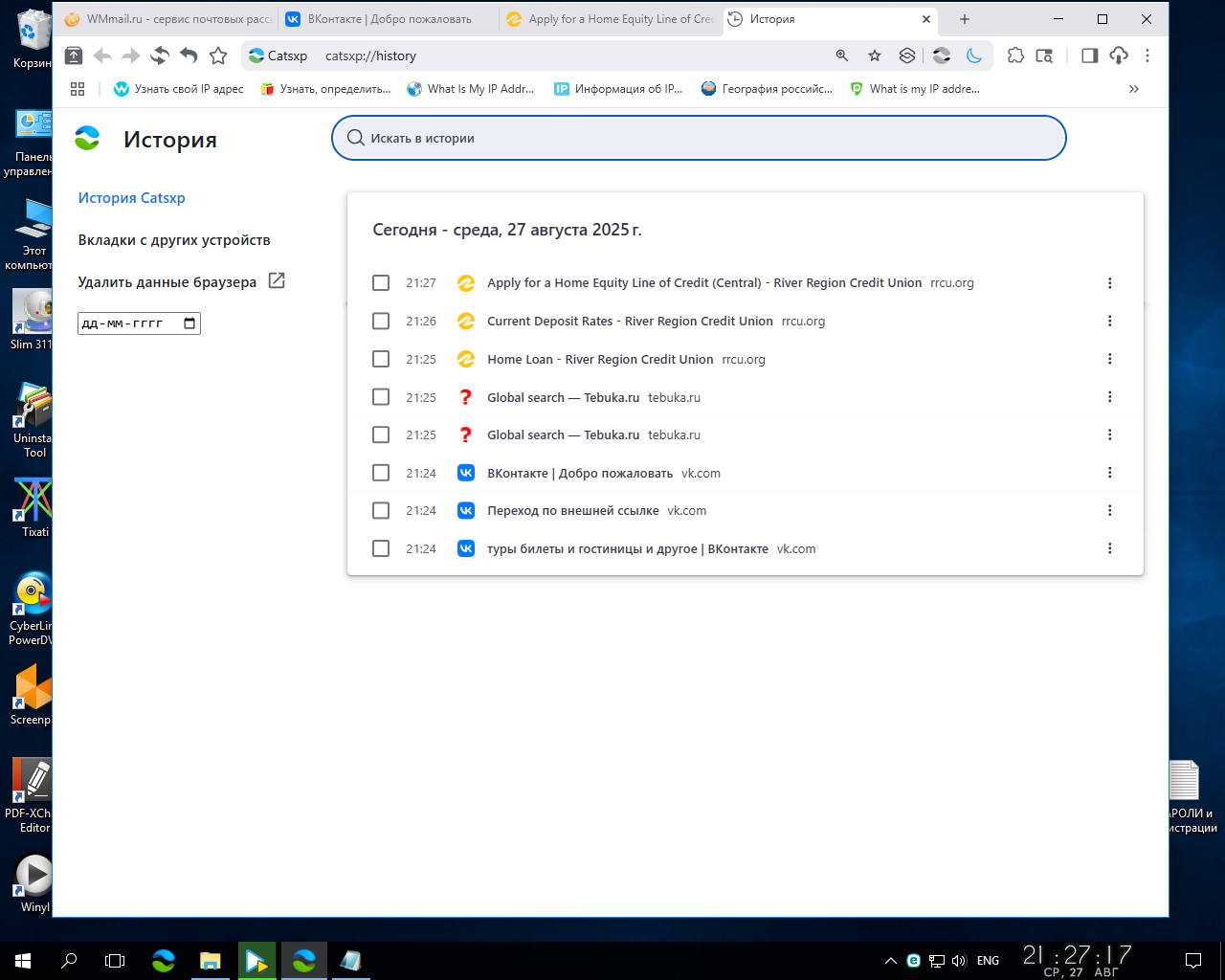This screenshot has height=980, width=1225.
Task: Click the Catsxp logo next to История heading
Action: (87, 138)
